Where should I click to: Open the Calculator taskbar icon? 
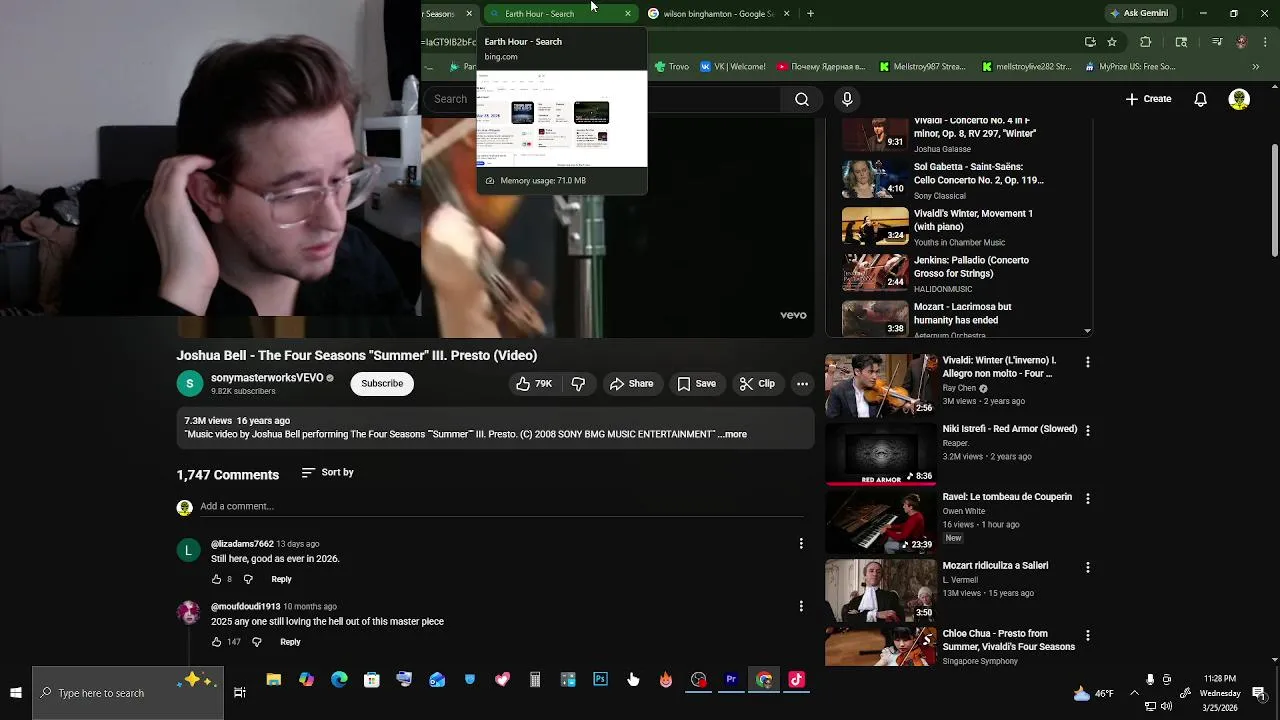tap(535, 680)
